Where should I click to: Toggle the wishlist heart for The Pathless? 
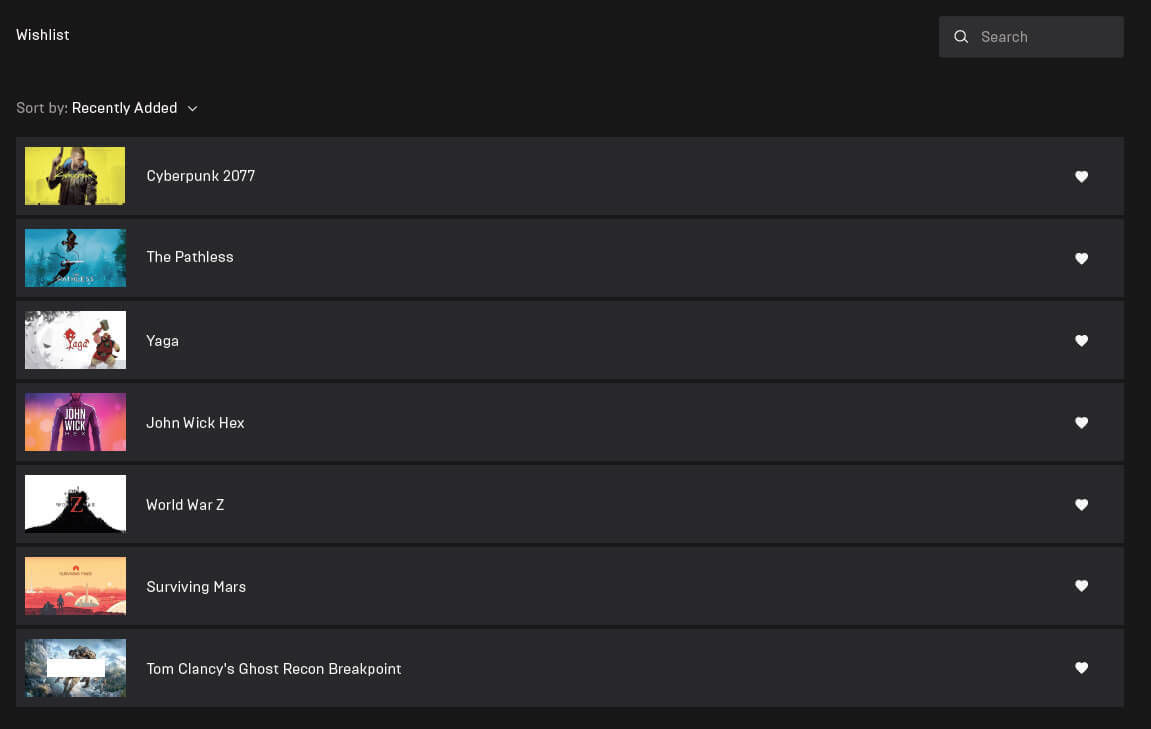pyautogui.click(x=1081, y=258)
